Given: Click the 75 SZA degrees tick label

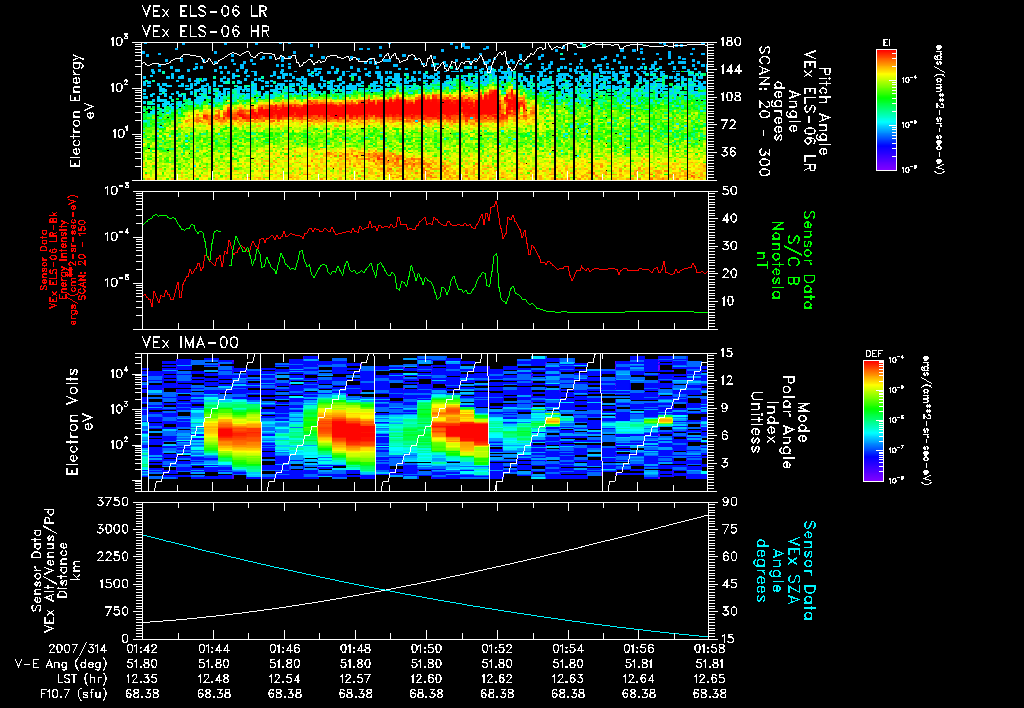Looking at the screenshot, I should click(x=730, y=530).
